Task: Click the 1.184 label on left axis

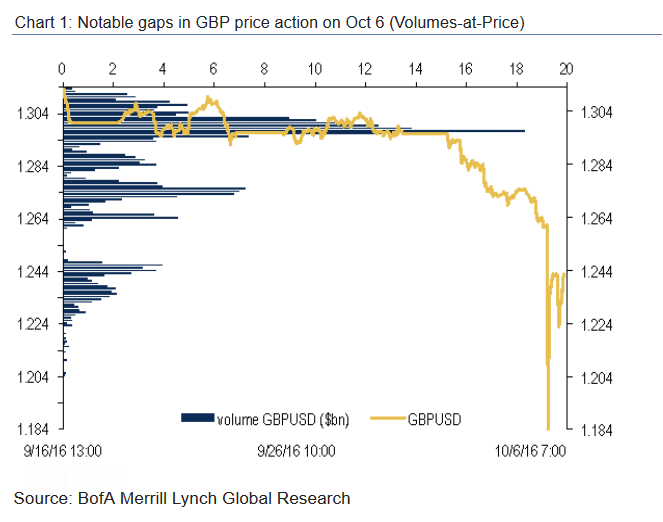Action: pos(34,430)
